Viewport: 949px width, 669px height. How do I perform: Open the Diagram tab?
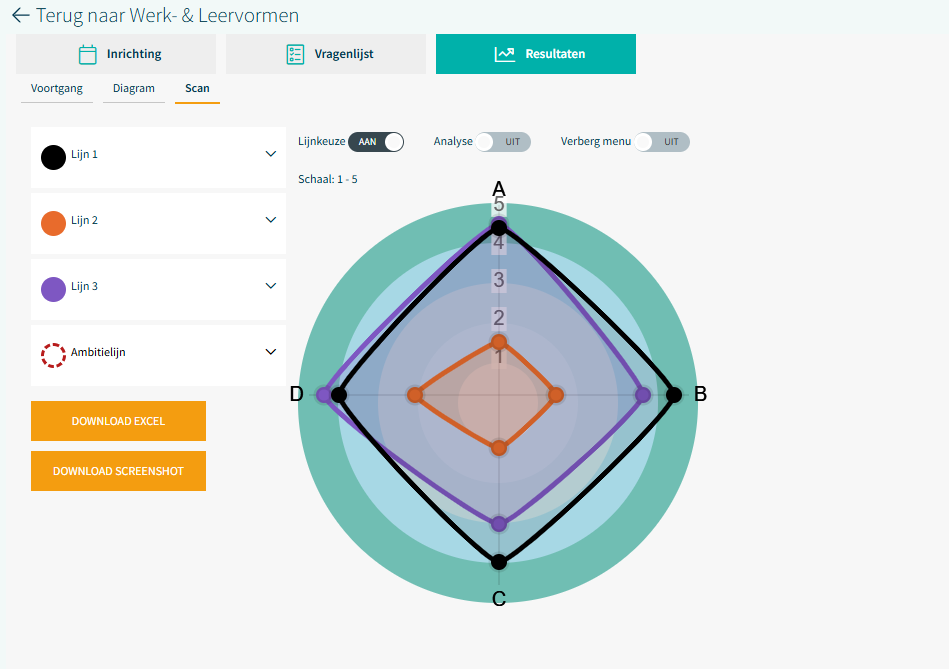coord(133,89)
